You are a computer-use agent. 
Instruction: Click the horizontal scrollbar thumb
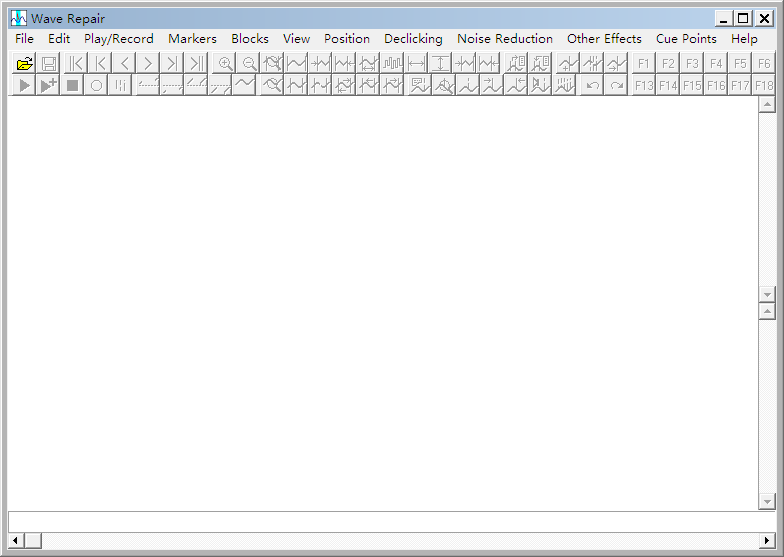[x=33, y=540]
